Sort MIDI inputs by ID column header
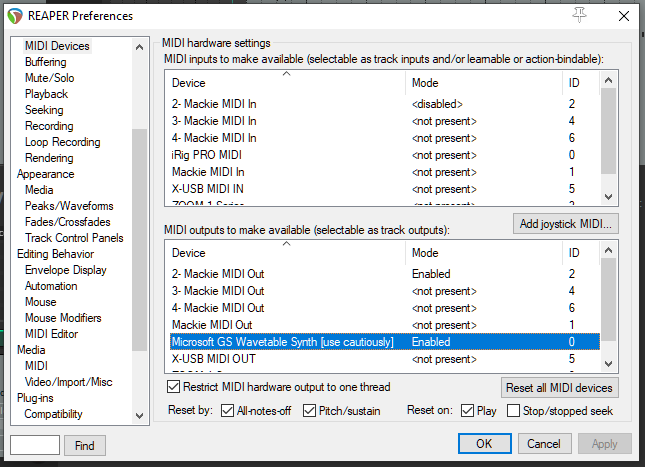This screenshot has width=645, height=467. tap(581, 83)
